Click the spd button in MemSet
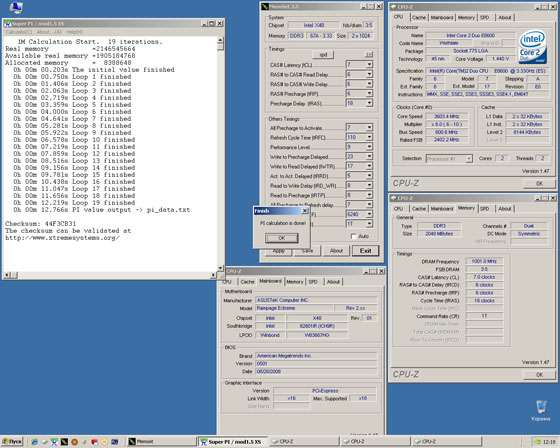560x448 pixels. 323,55
